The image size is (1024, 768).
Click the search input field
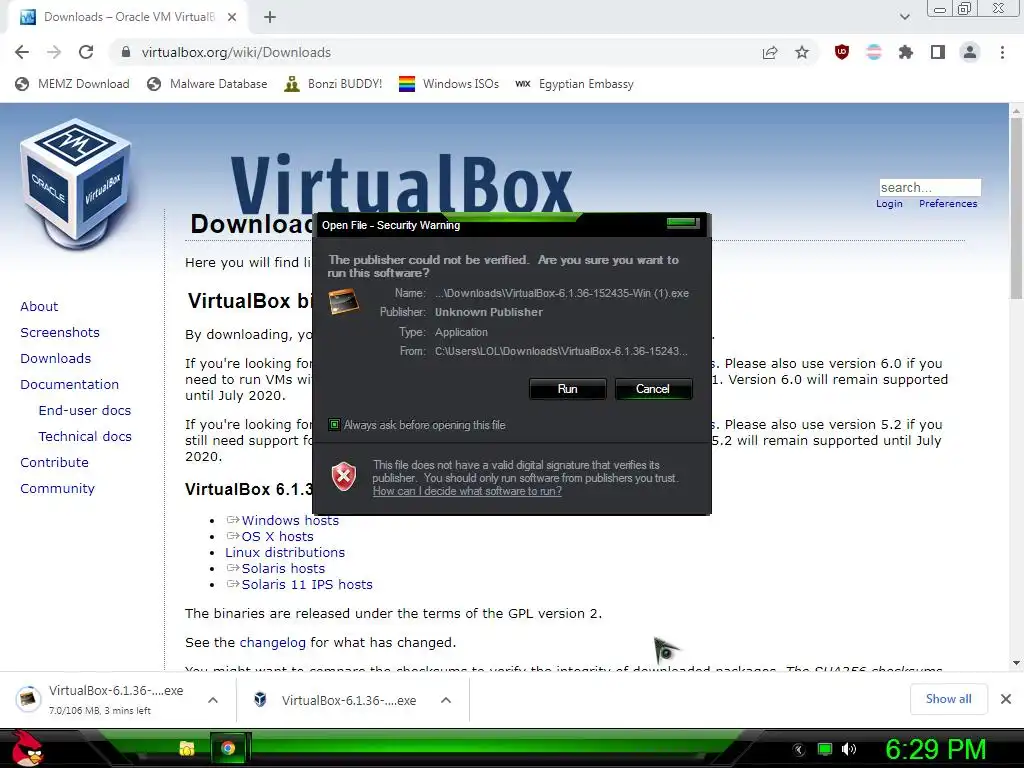[x=929, y=187]
